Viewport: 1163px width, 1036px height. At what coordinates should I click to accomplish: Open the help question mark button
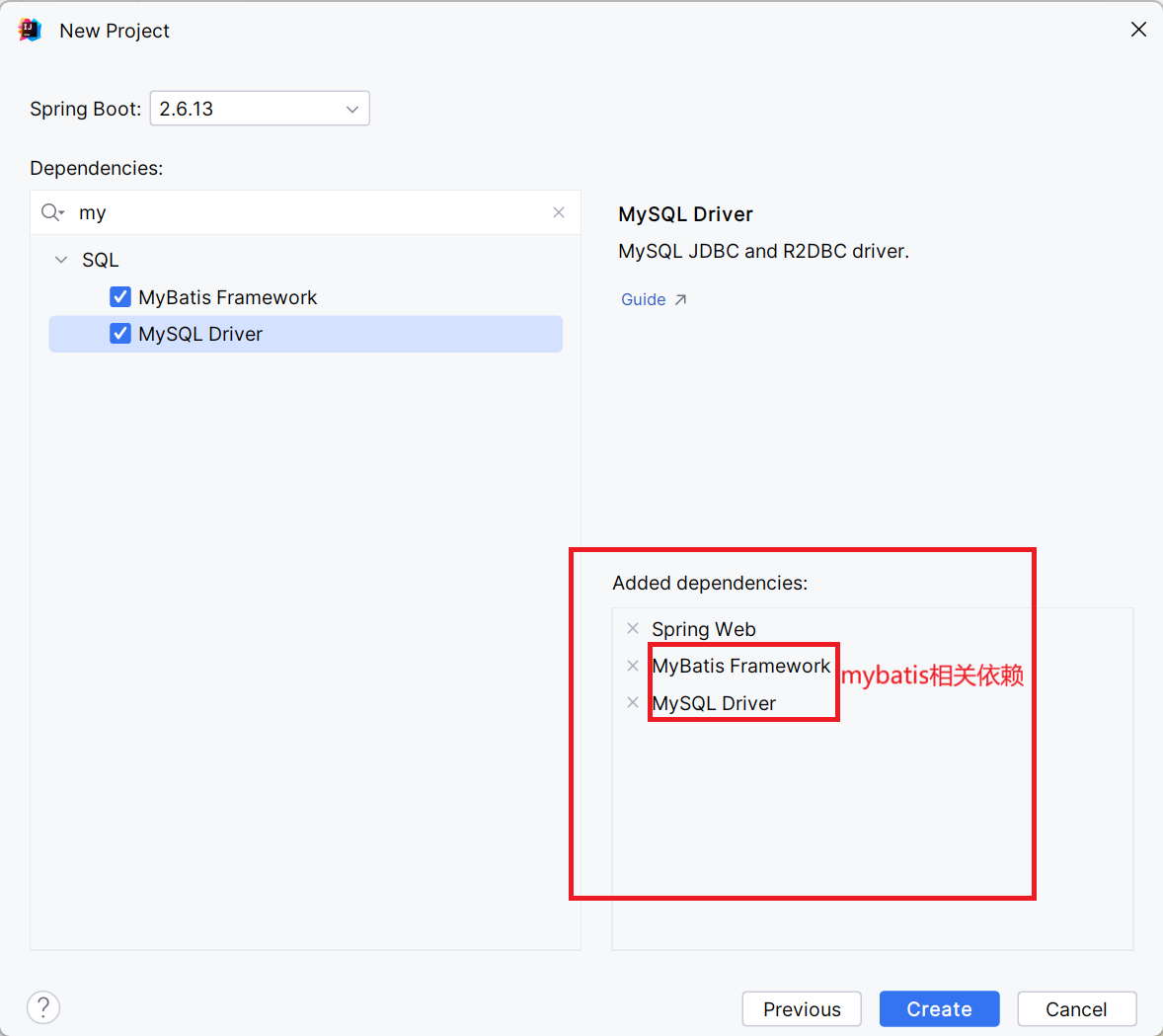pos(43,1007)
